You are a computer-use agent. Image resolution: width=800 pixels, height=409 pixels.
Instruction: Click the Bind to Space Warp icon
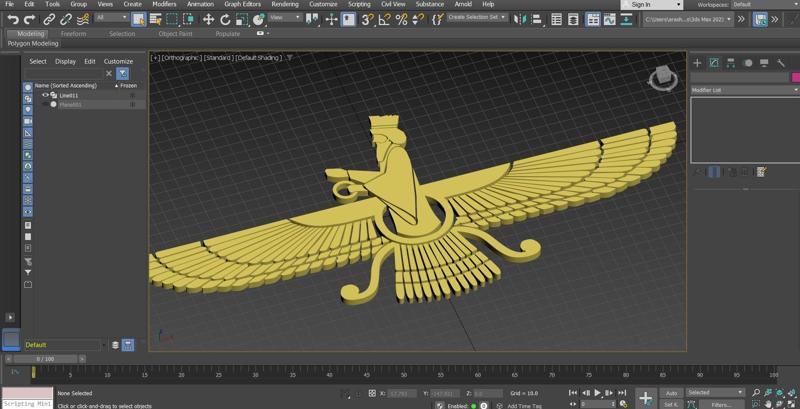coord(83,20)
